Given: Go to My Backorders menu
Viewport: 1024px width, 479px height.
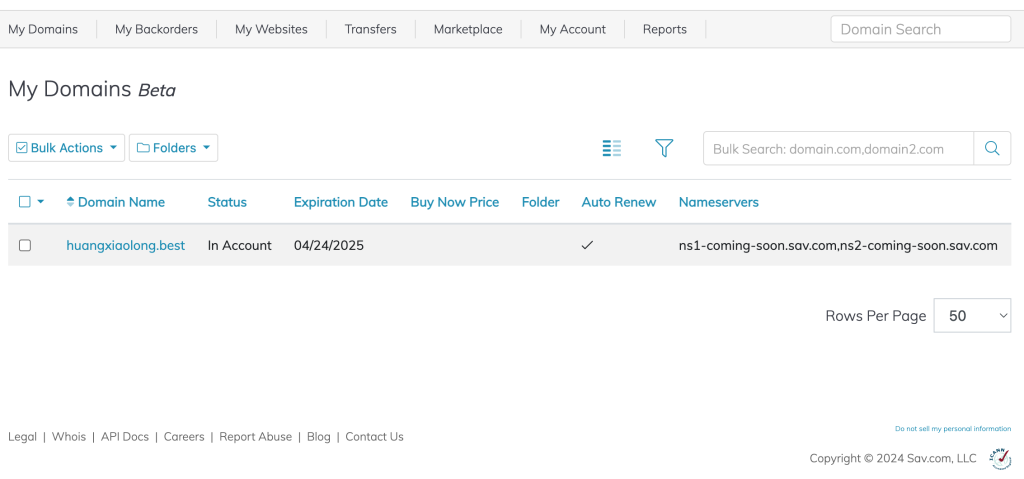Looking at the screenshot, I should pos(156,29).
